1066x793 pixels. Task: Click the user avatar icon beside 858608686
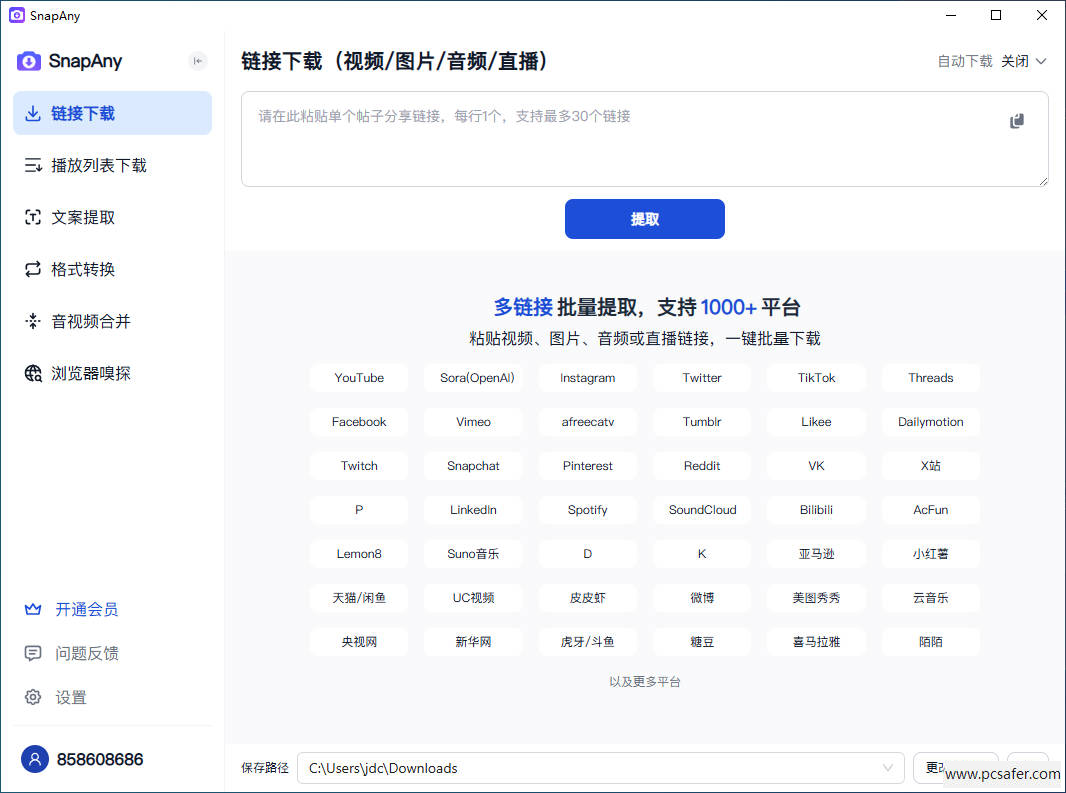[x=35, y=759]
